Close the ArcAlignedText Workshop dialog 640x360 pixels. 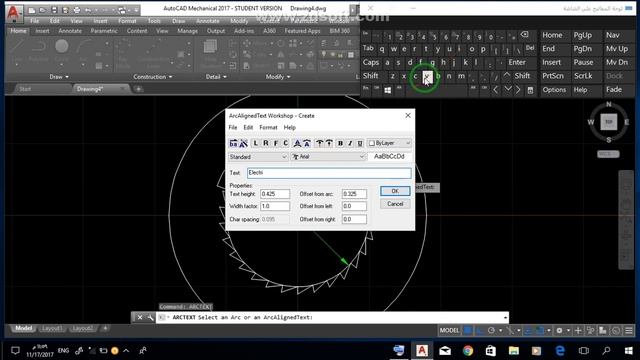tap(408, 116)
